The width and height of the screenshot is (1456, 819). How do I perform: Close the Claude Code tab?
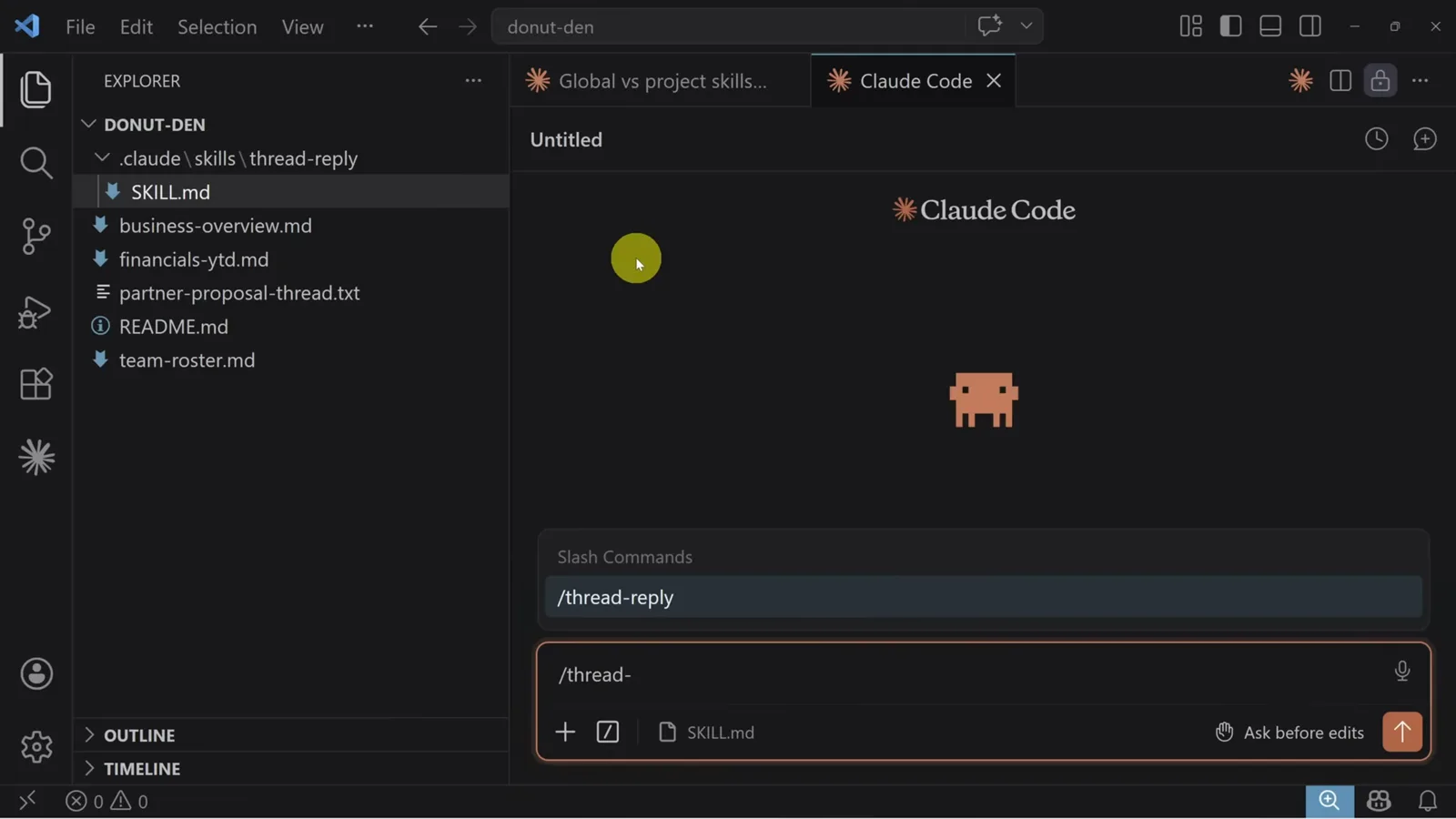[994, 81]
